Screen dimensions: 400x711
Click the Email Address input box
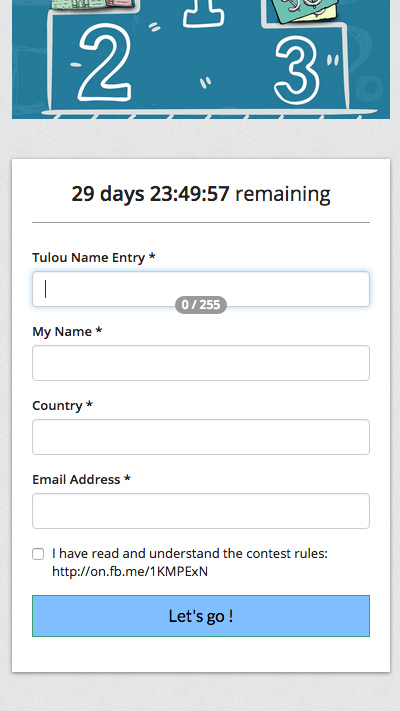[201, 511]
